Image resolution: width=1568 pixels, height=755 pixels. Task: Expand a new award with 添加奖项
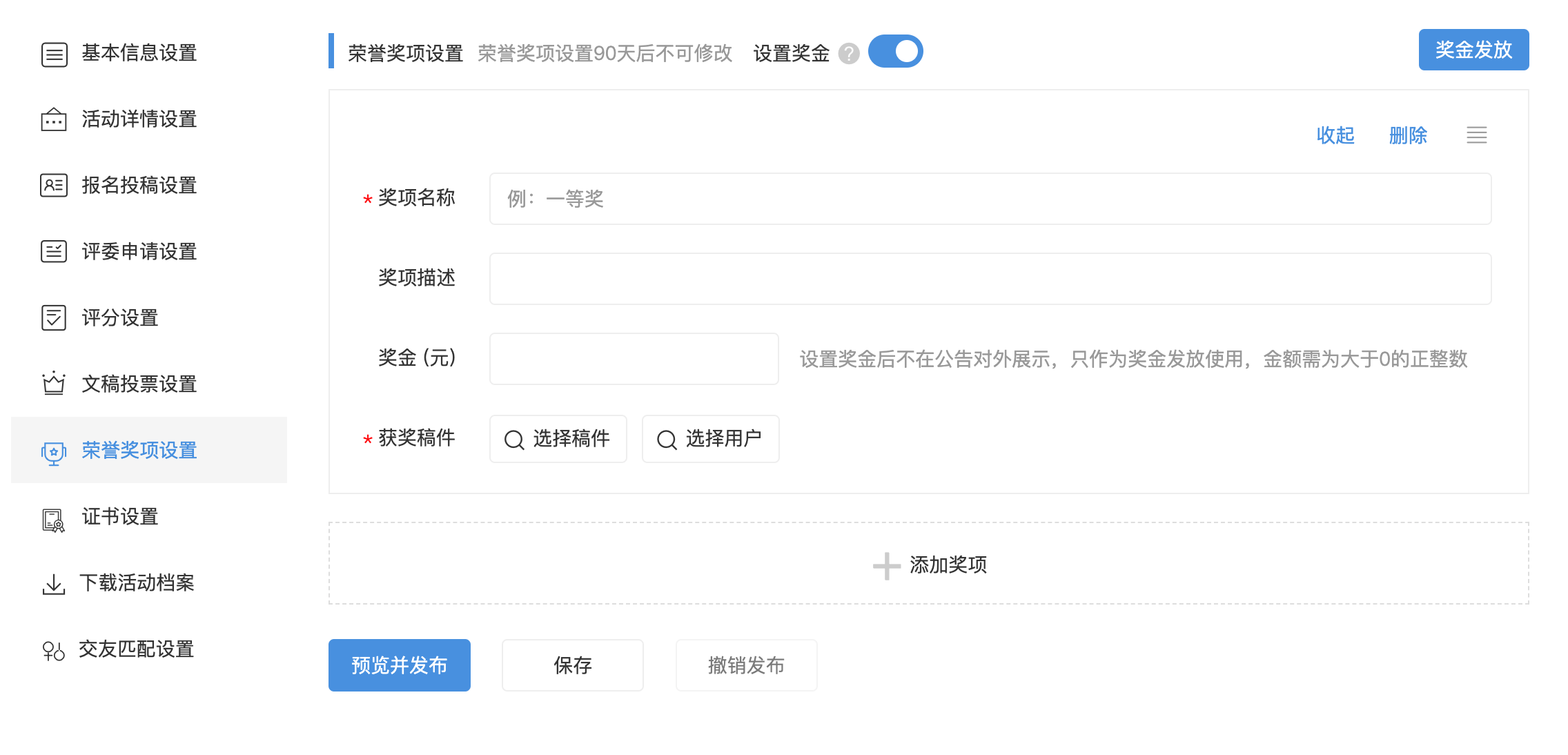coord(929,565)
